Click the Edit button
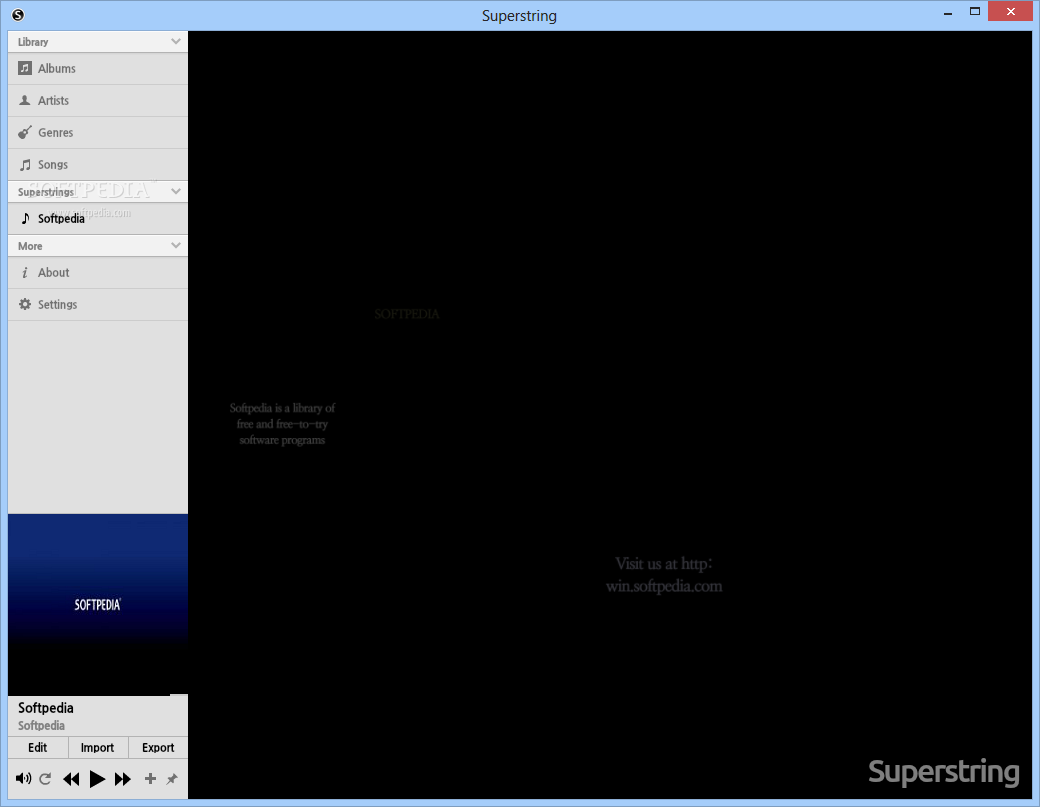The height and width of the screenshot is (807, 1040). click(x=38, y=747)
